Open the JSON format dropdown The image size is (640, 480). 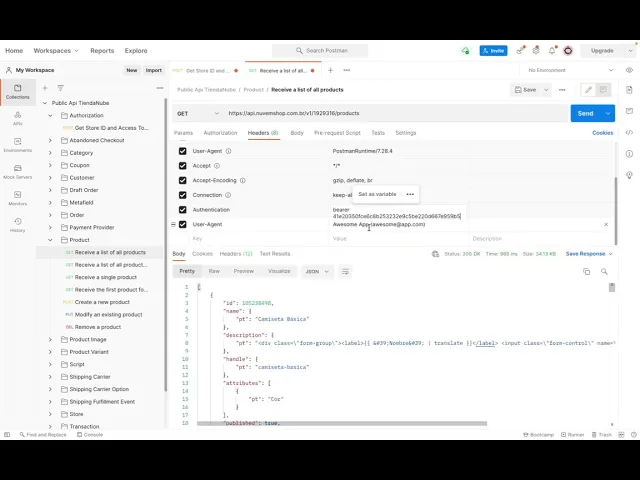pyautogui.click(x=317, y=271)
